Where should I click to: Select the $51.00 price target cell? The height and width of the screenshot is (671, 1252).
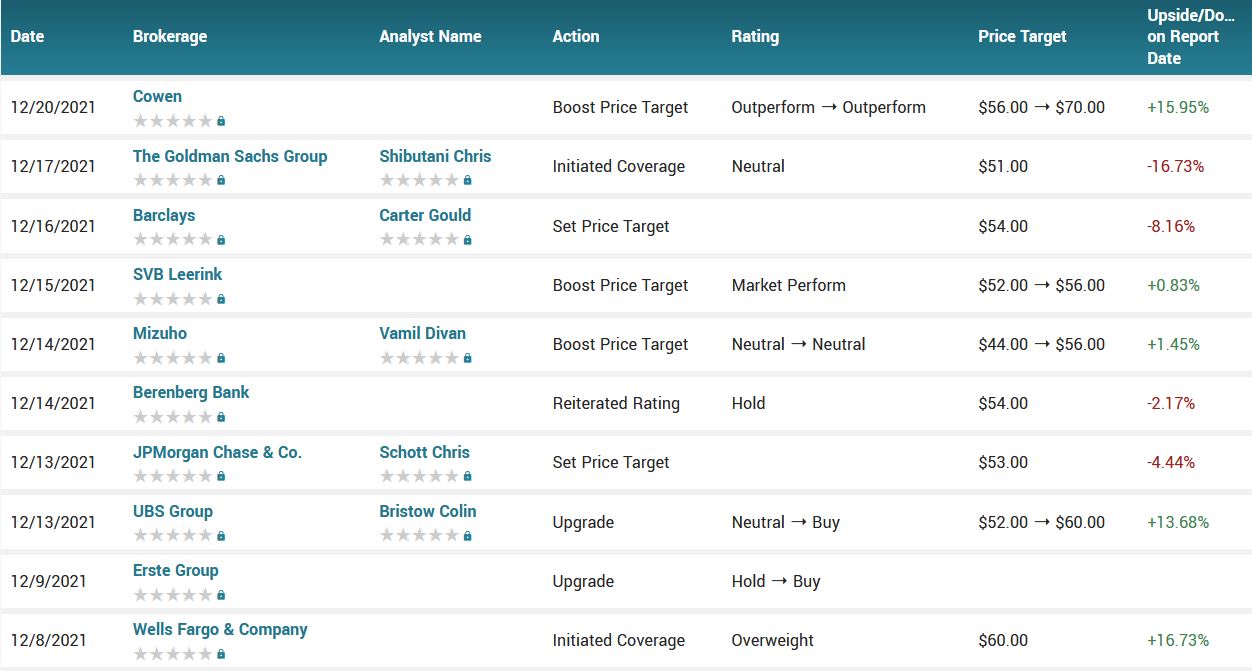pos(1003,166)
